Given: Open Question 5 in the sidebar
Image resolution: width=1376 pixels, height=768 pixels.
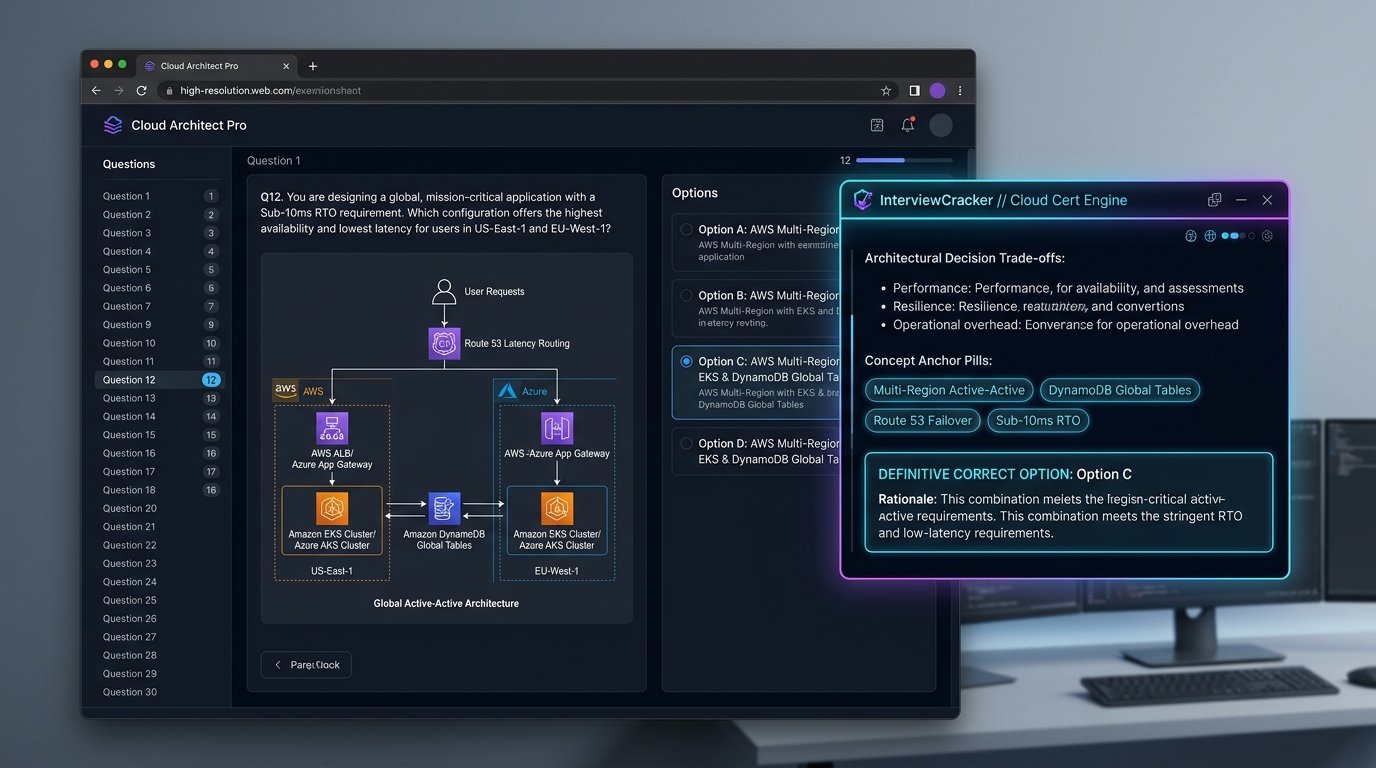Looking at the screenshot, I should [160, 270].
